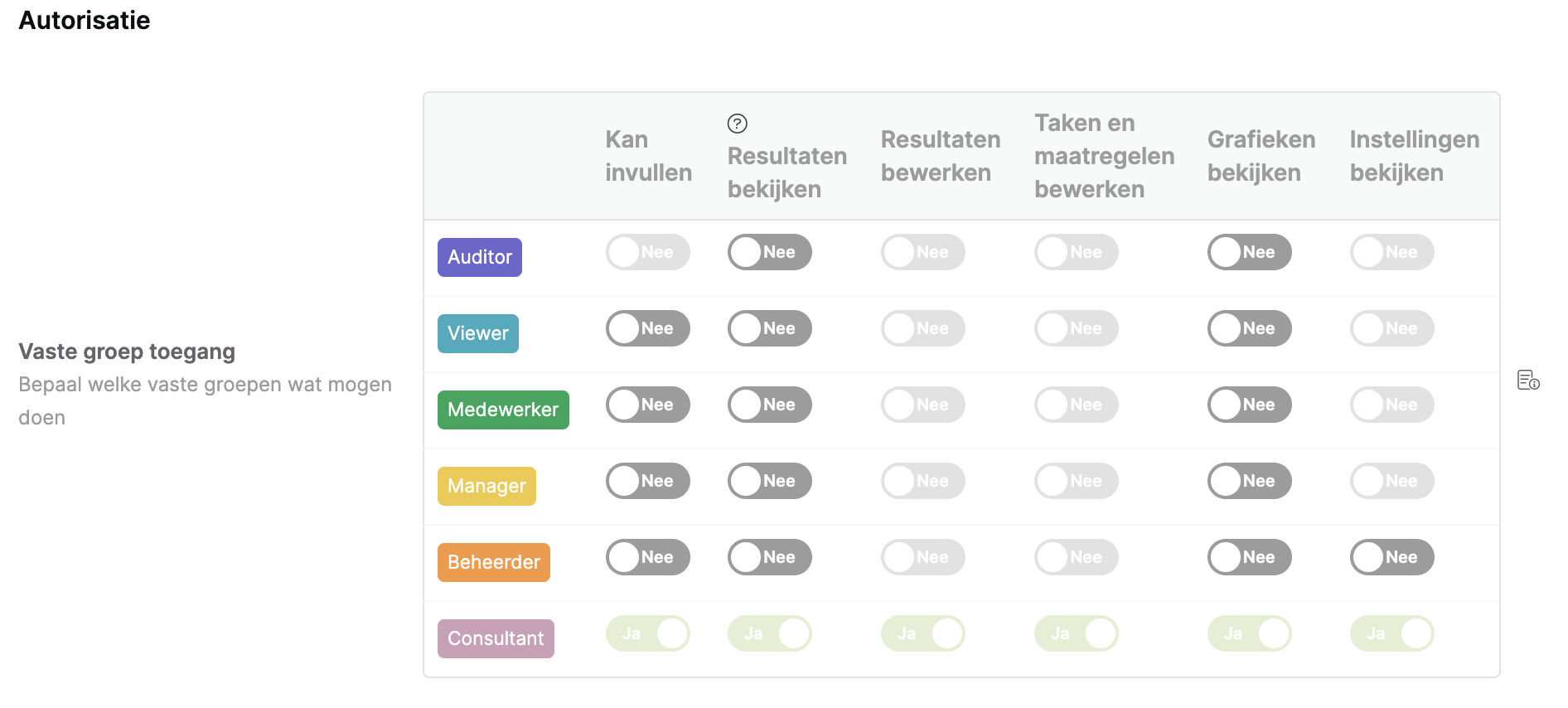Toggle Viewer Grafieken bekijken switch
Viewport: 1568px width, 708px height.
point(1249,328)
